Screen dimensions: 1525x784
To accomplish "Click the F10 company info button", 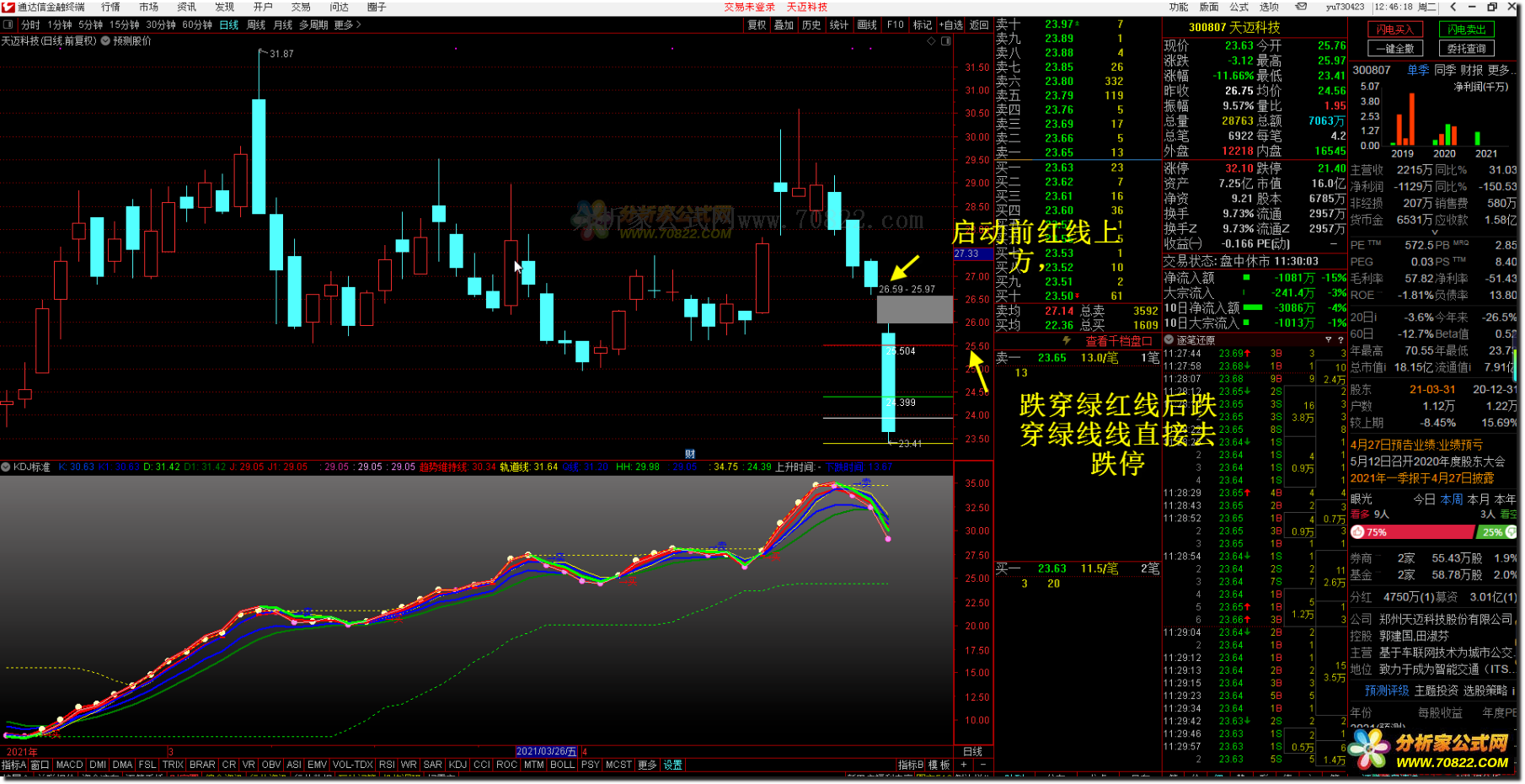I will pyautogui.click(x=895, y=25).
